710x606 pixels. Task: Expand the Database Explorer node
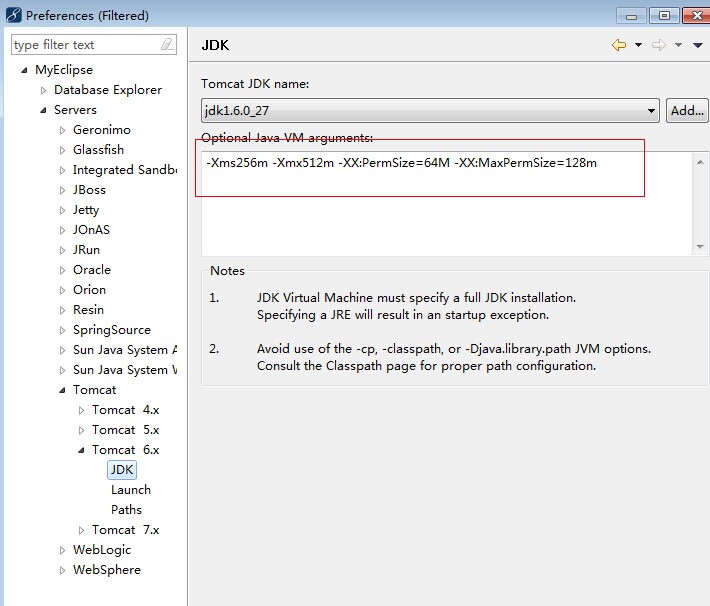43,90
